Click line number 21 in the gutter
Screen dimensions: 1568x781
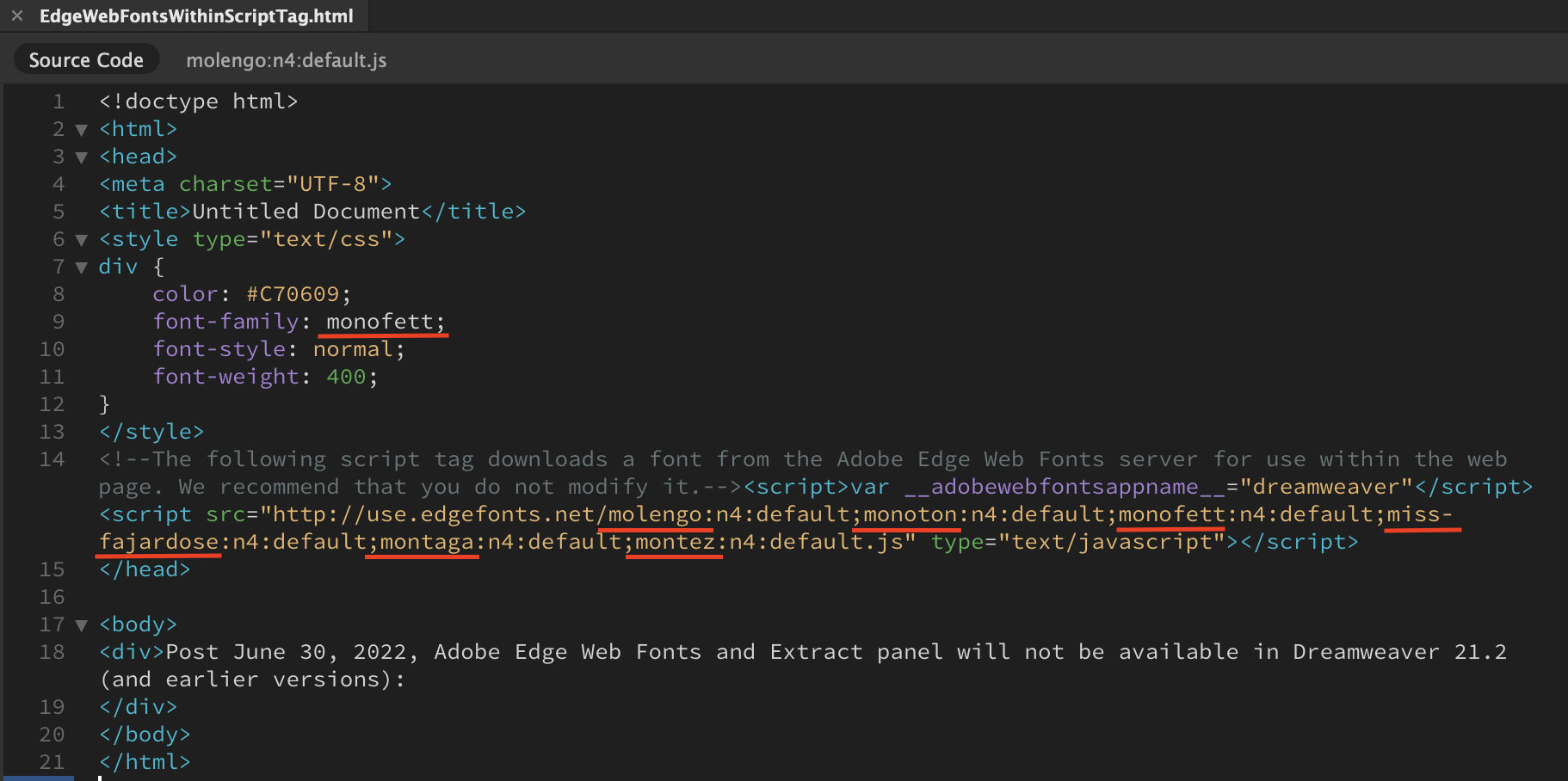52,762
